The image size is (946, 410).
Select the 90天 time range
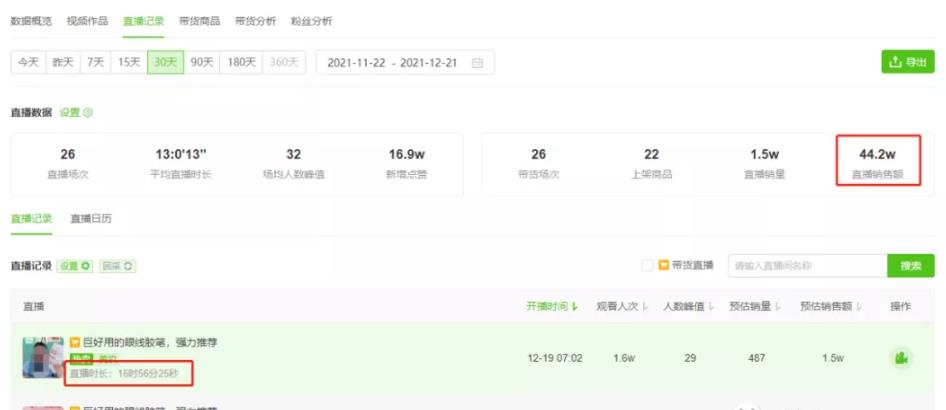(202, 62)
